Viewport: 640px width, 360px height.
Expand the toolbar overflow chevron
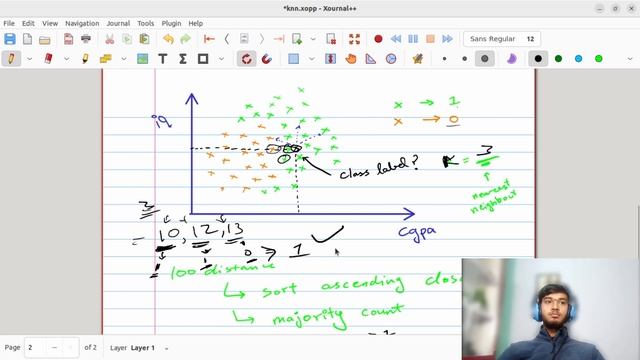pos(630,59)
